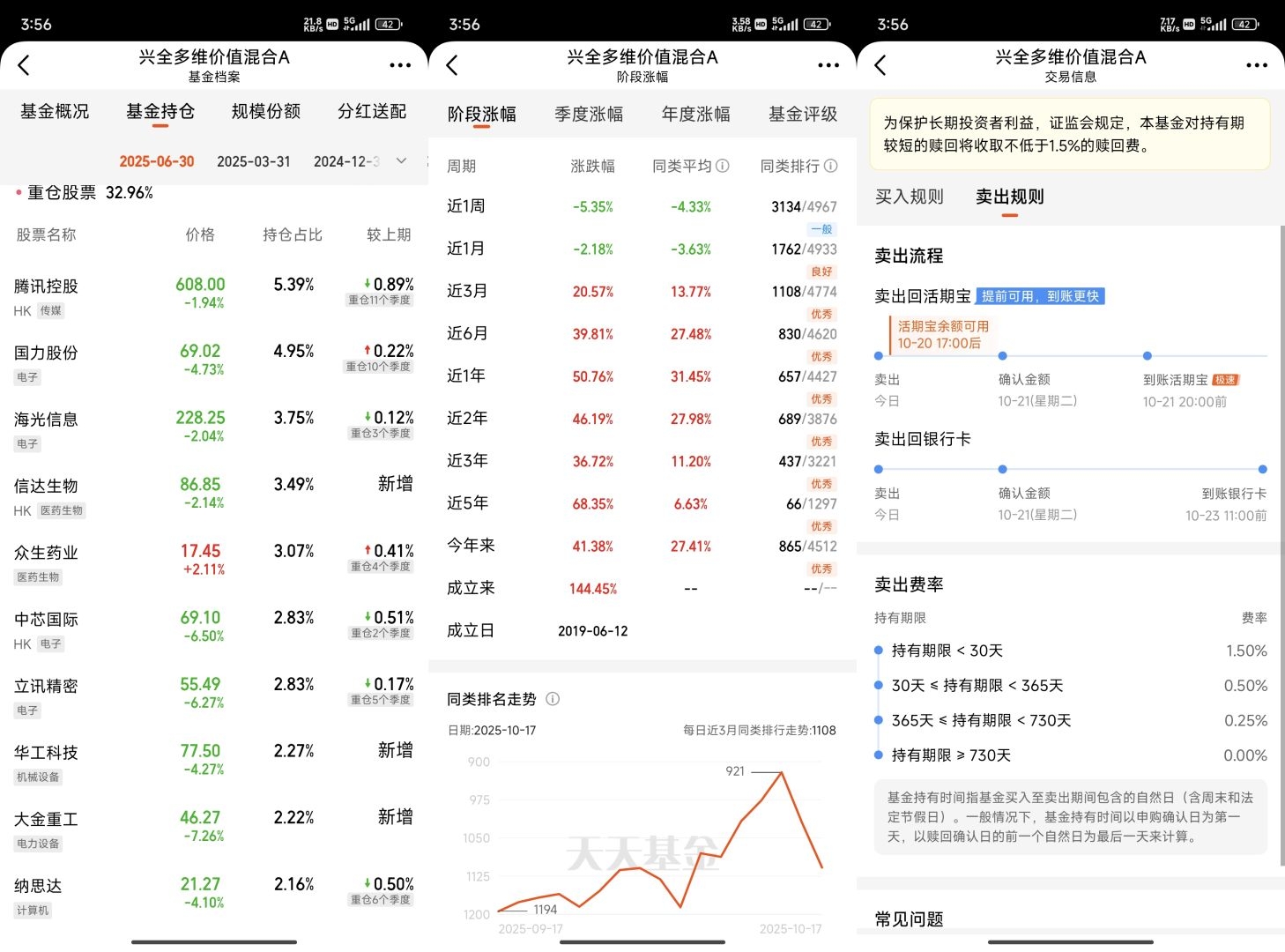Tap the 成立日 date 2019-06-12
This screenshot has height=952, width=1285.
click(593, 631)
